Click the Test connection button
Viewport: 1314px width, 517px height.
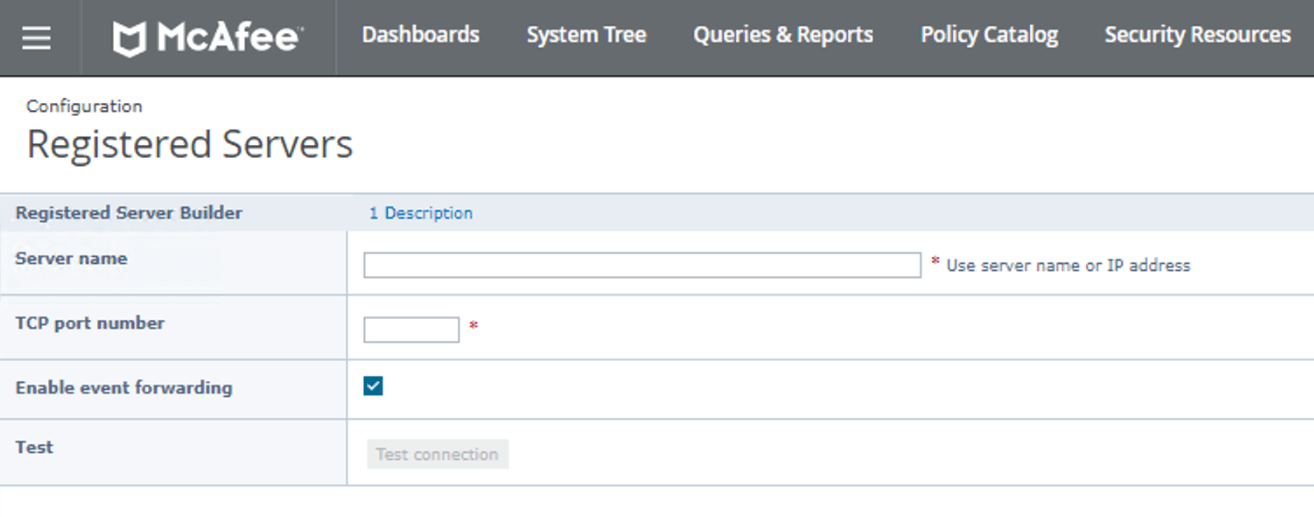pos(437,454)
